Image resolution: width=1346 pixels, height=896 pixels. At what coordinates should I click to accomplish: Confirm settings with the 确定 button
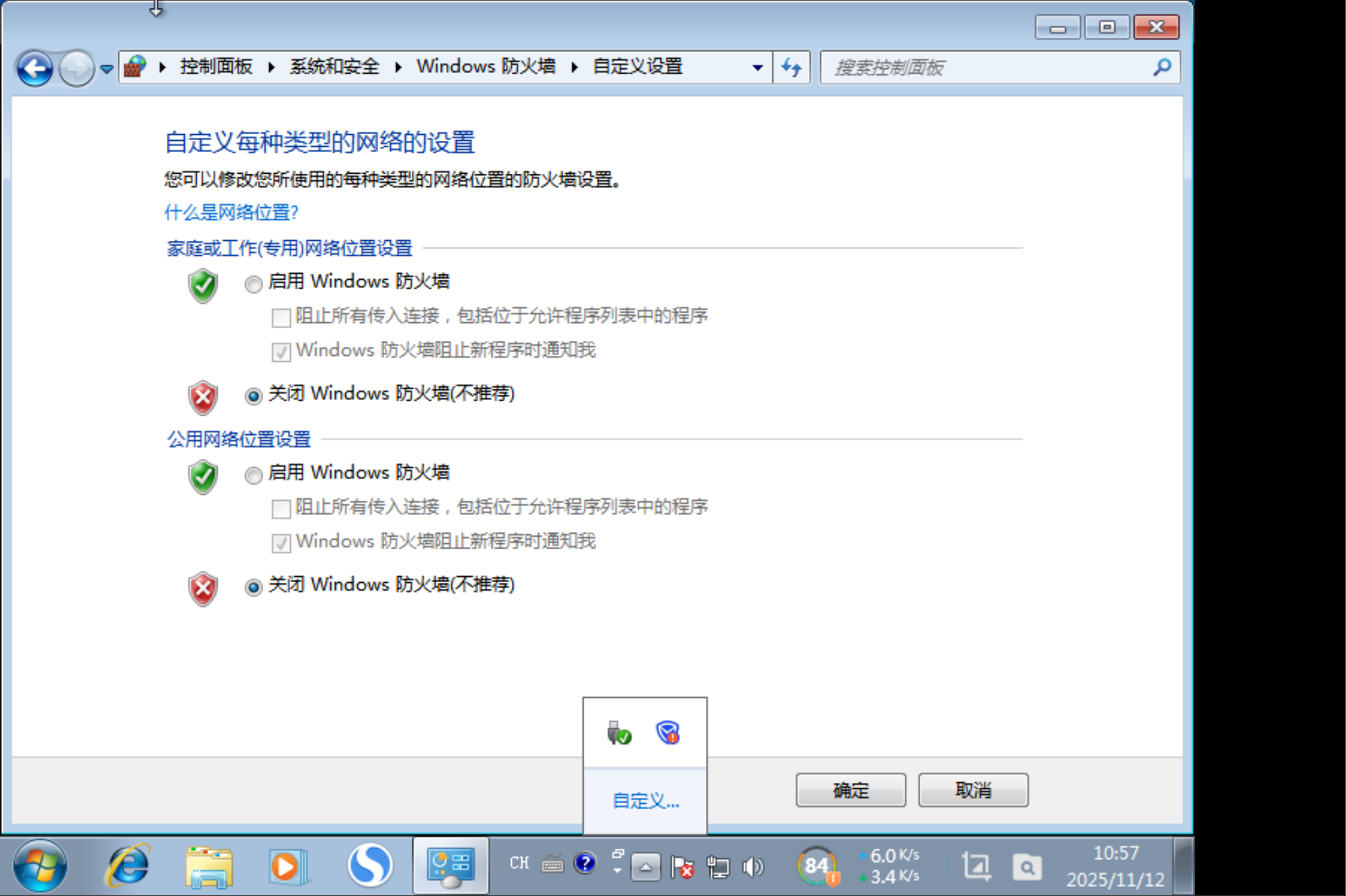(x=850, y=789)
